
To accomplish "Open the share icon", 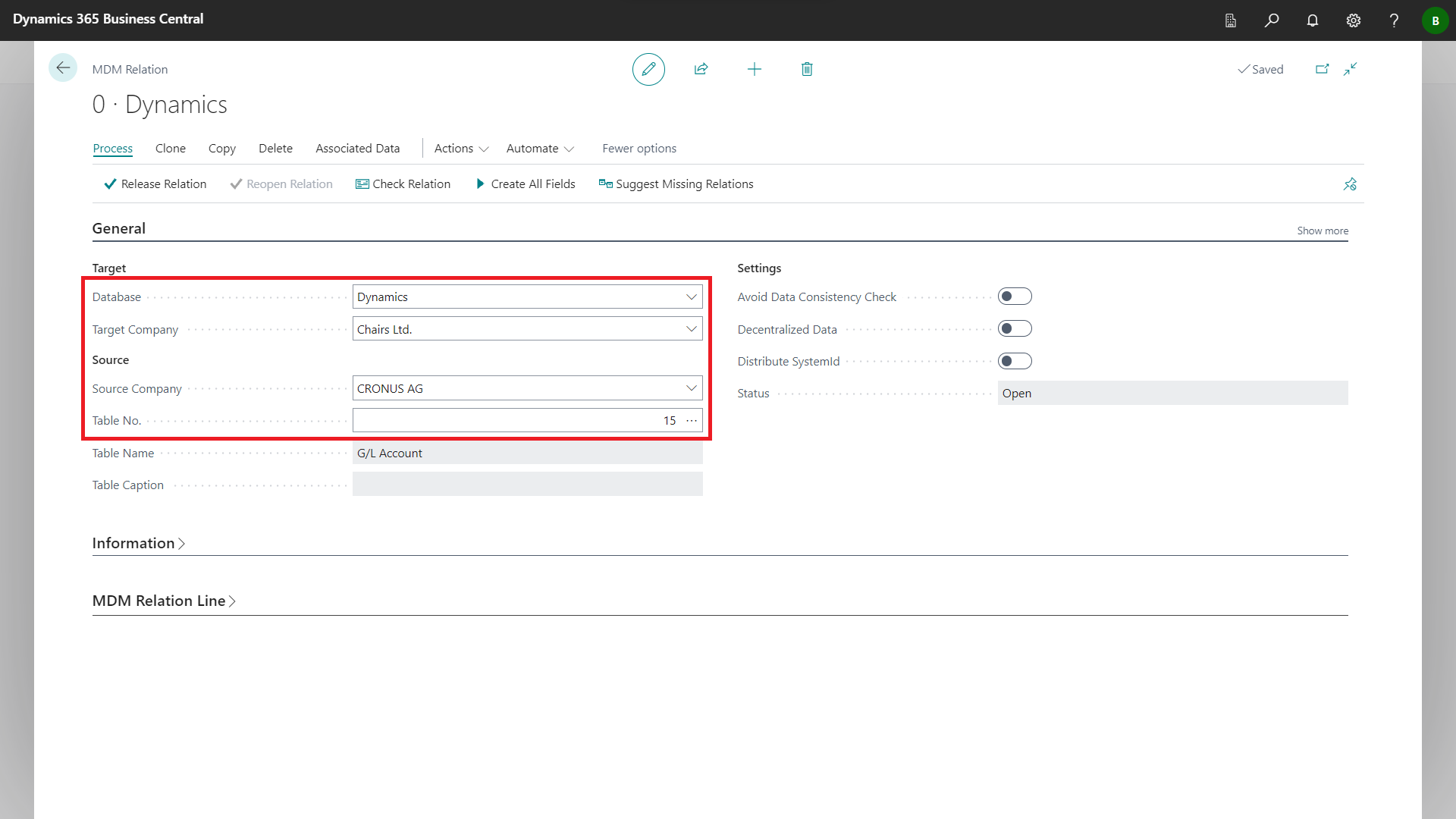I will (701, 69).
